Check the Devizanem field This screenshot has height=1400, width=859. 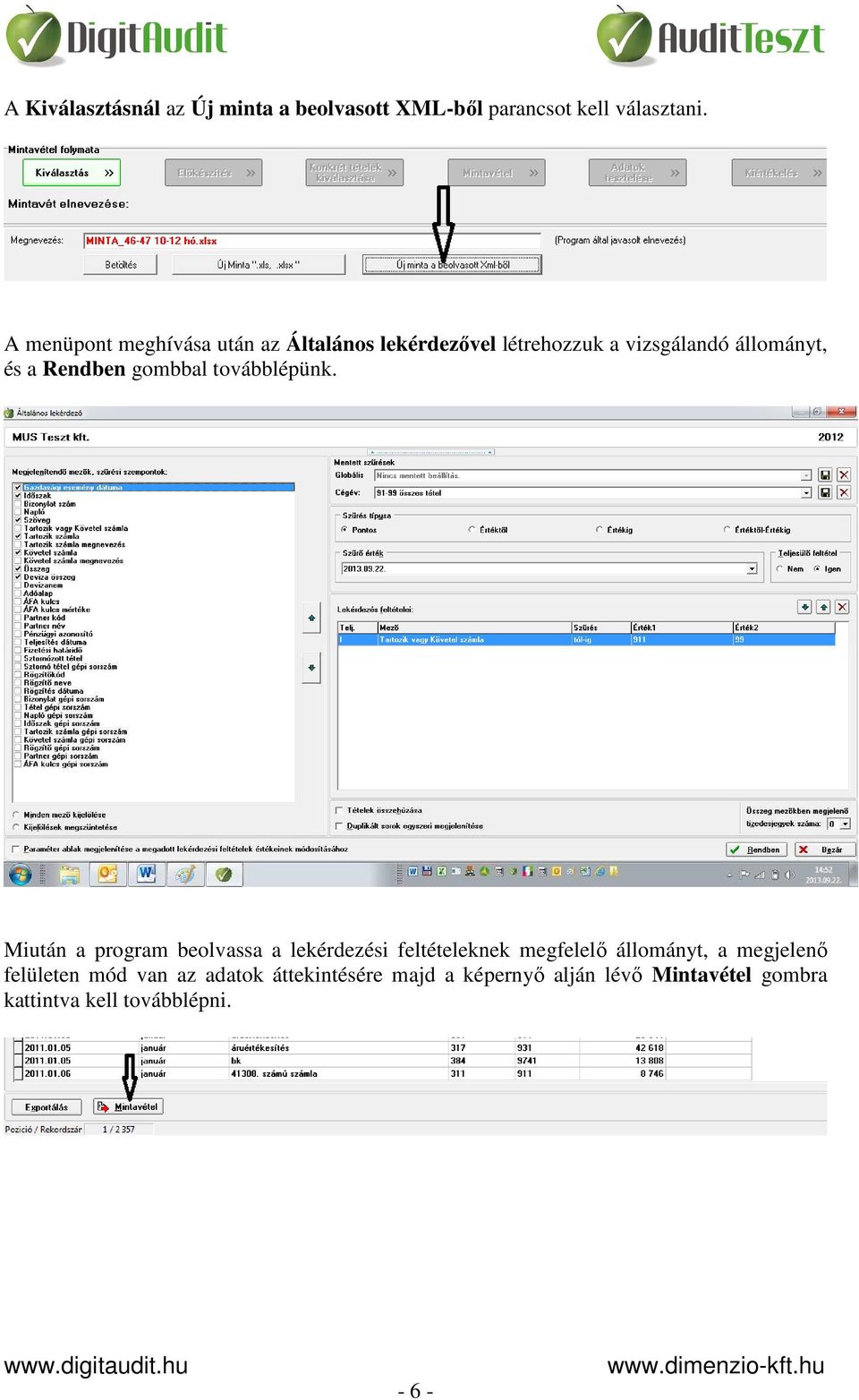tap(18, 585)
